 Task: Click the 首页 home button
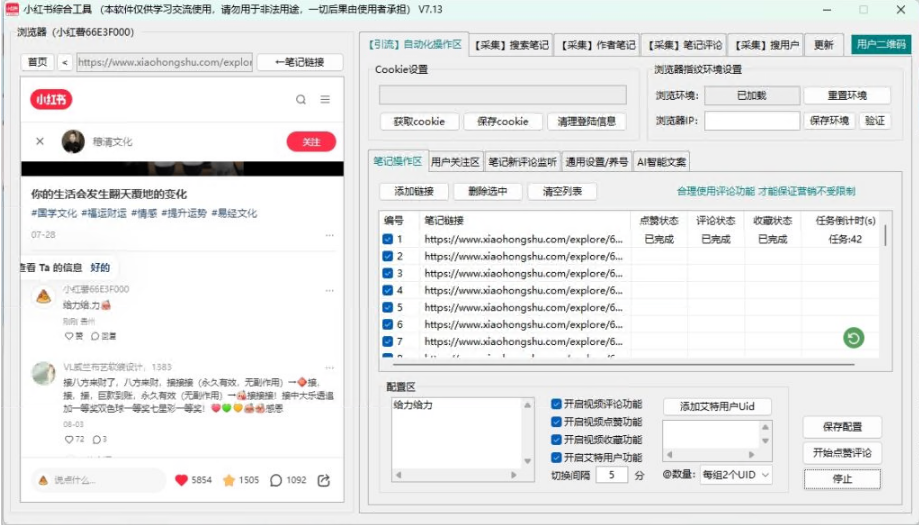pos(38,62)
